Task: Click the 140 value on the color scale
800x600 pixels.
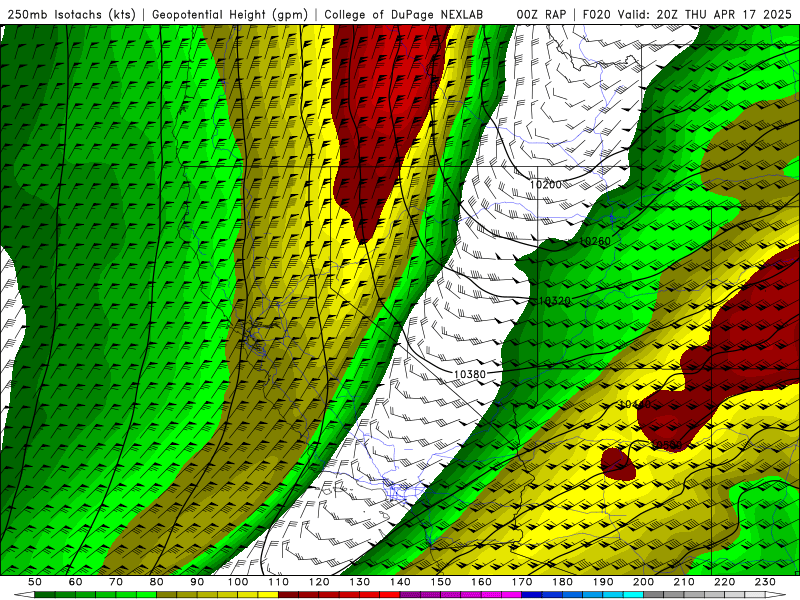Action: click(x=400, y=582)
